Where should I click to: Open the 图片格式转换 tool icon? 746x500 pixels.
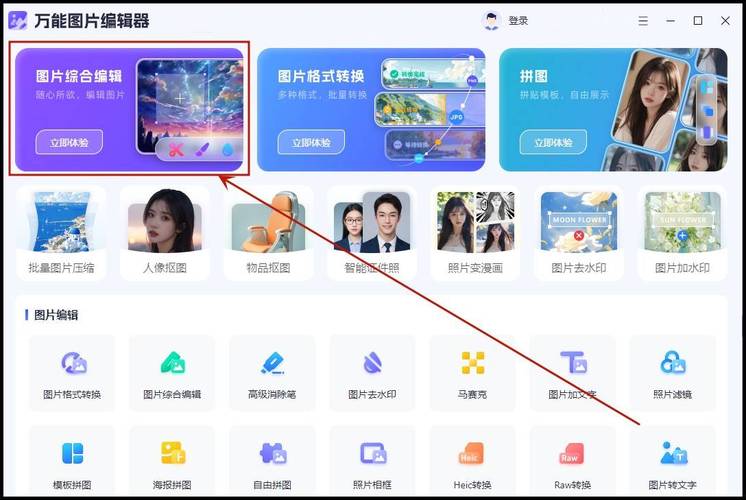tap(74, 363)
